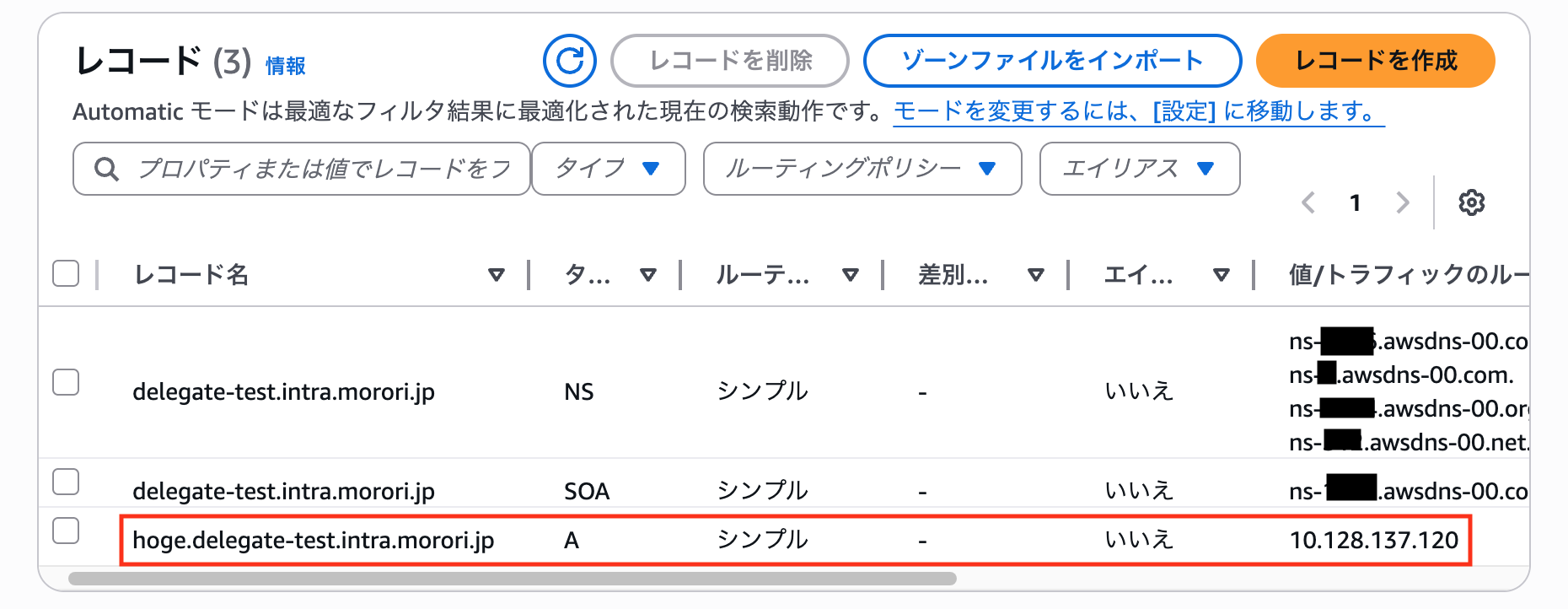Sort records by タイプ column
The width and height of the screenshot is (1568, 609).
648,274
